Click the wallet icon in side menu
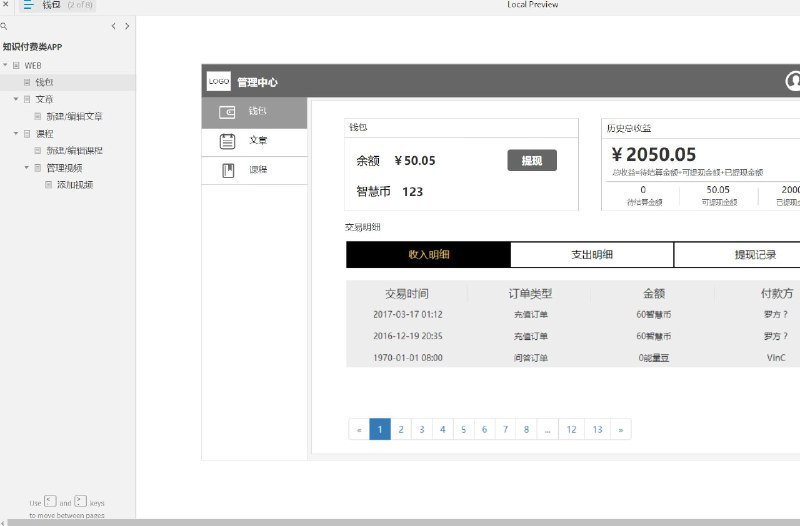 [227, 112]
